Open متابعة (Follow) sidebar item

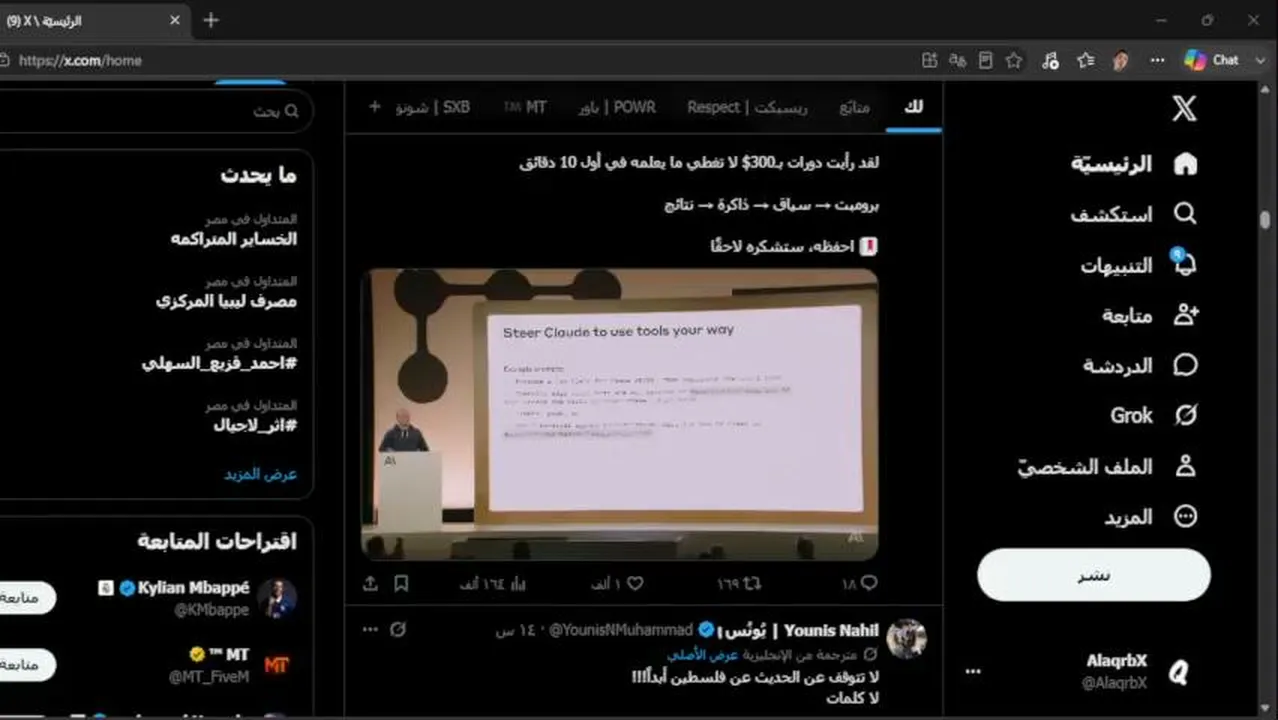click(1150, 315)
